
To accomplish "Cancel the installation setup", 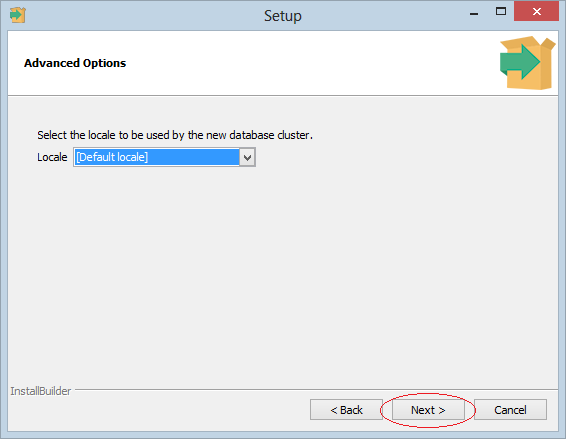I will [x=510, y=410].
